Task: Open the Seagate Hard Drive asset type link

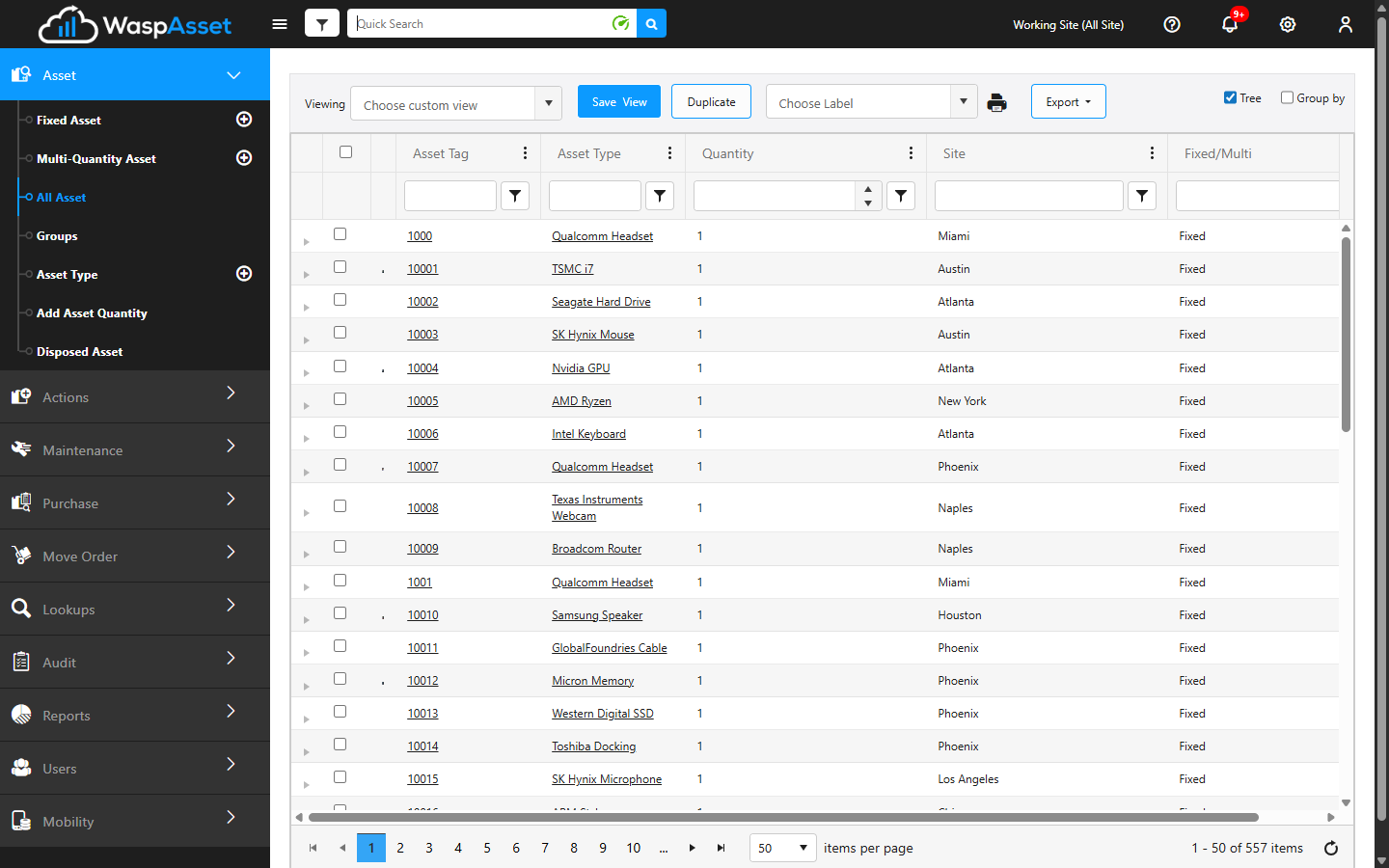Action: [x=601, y=302]
